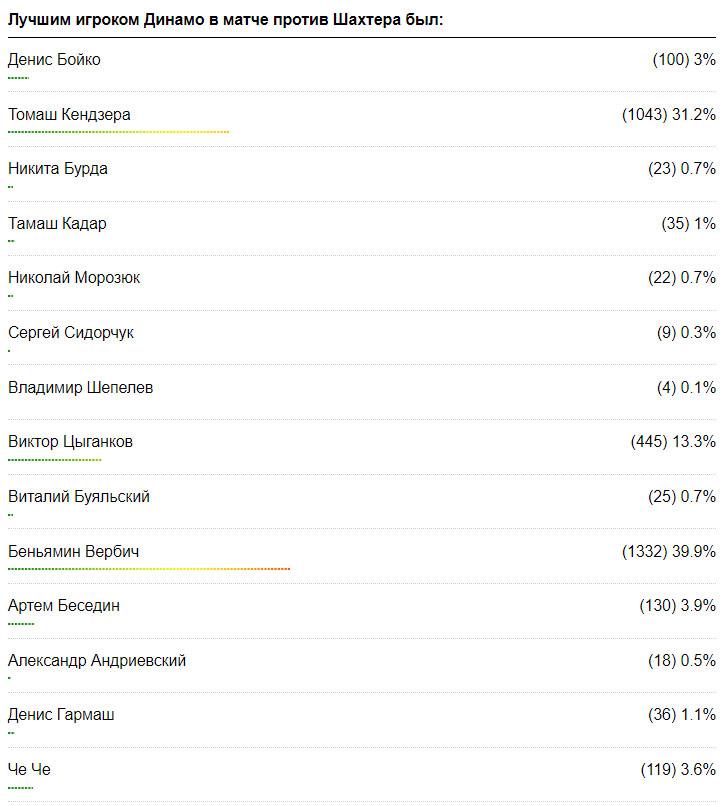Select Тамаш Кадар entry

pos(57,224)
